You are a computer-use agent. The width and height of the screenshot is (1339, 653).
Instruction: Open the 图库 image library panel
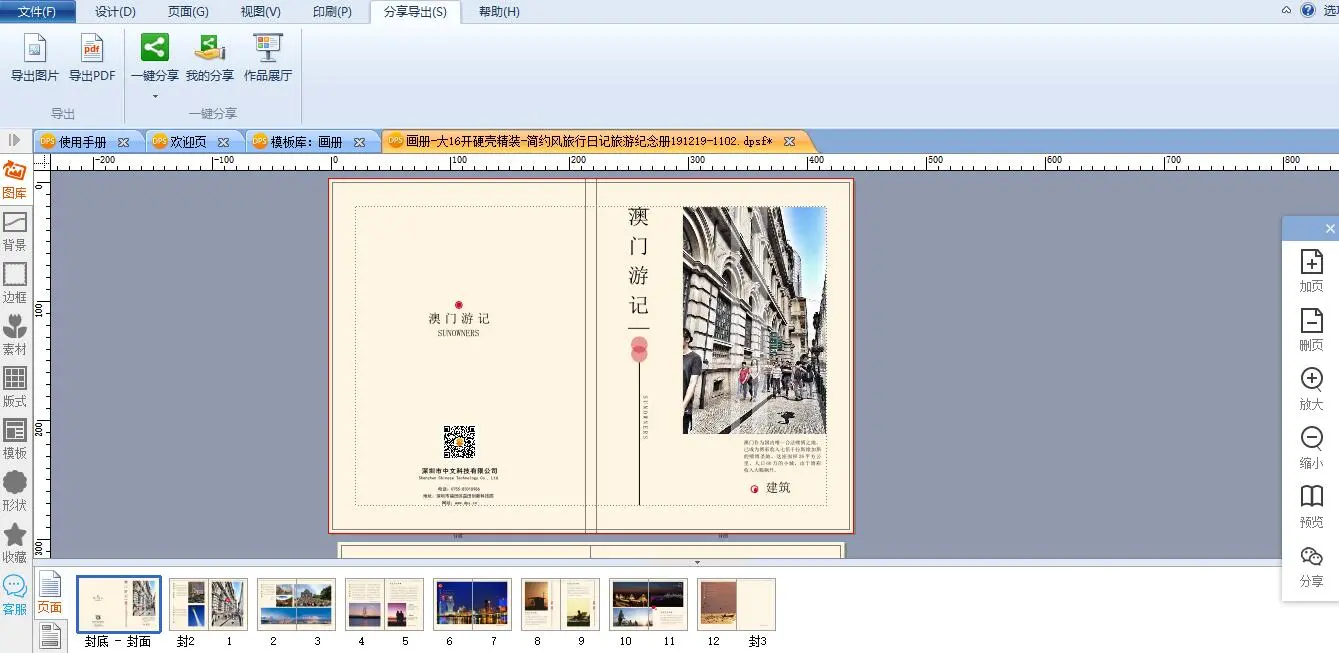[x=15, y=180]
